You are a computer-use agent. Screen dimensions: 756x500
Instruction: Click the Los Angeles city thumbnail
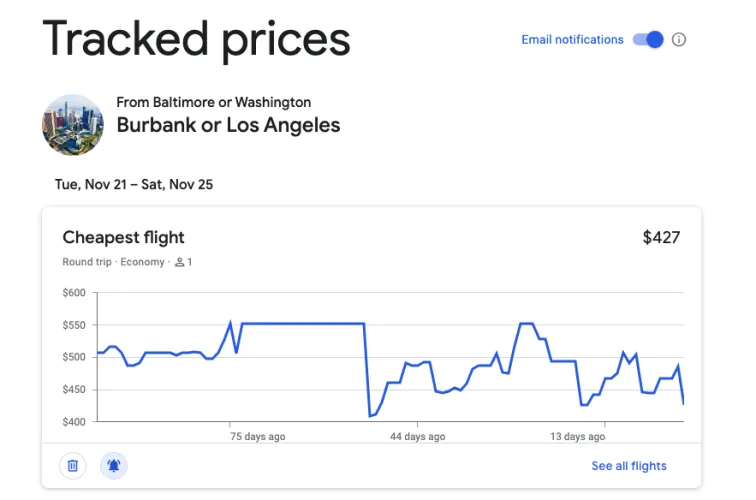coord(72,125)
